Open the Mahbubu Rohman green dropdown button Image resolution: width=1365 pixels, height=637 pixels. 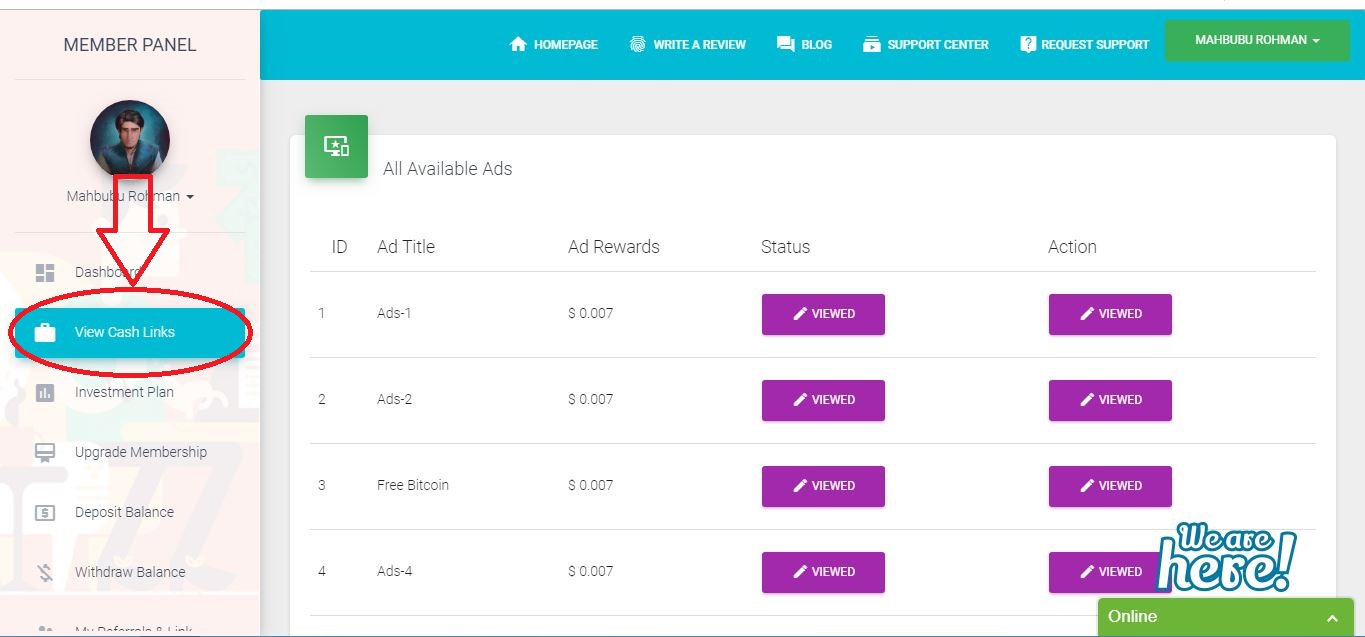coord(1257,40)
